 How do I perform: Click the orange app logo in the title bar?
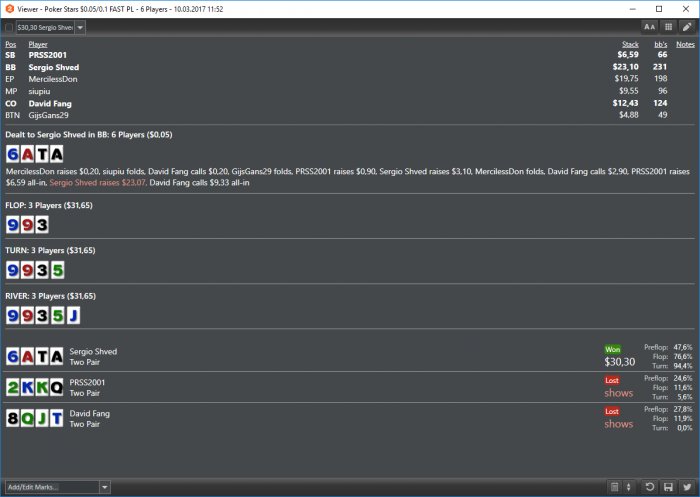coord(9,9)
